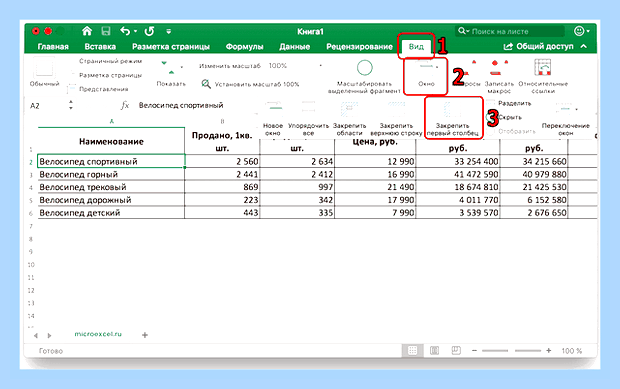Click the next sheet navigation arrow
620x389 pixels.
49,335
